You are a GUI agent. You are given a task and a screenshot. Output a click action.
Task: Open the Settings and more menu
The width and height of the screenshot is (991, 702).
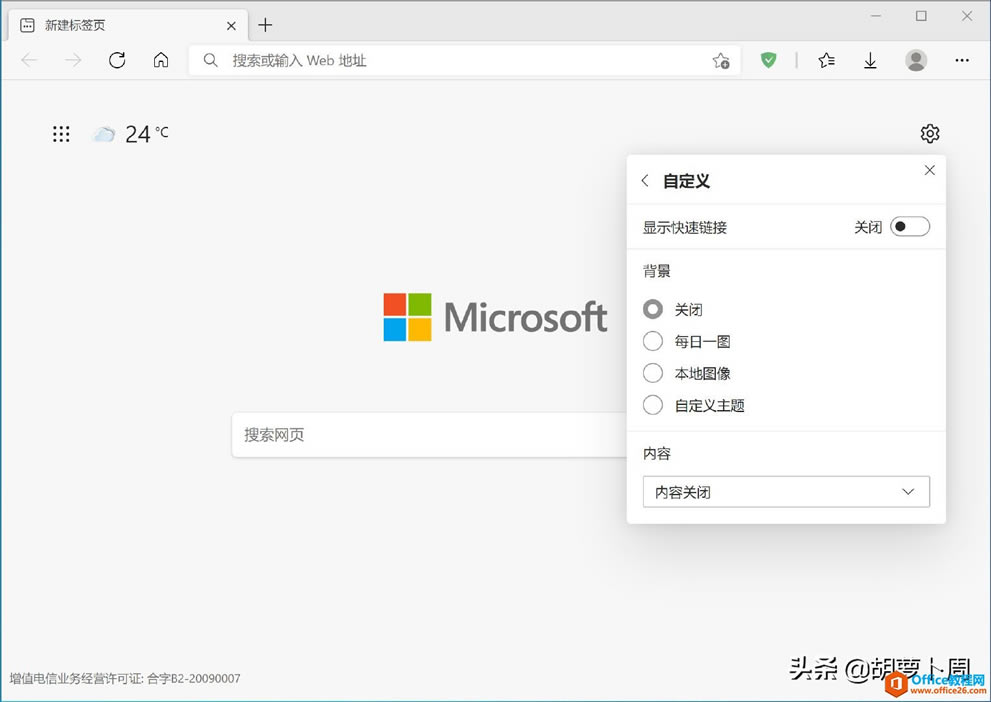click(x=962, y=60)
